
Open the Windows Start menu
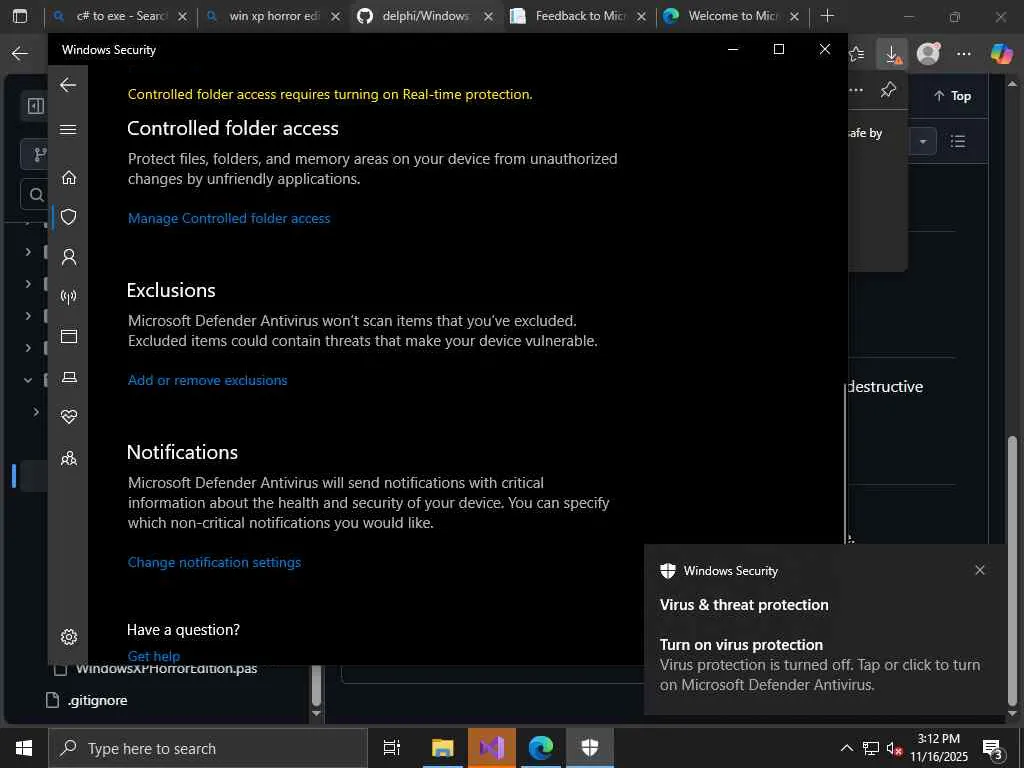tap(24, 748)
